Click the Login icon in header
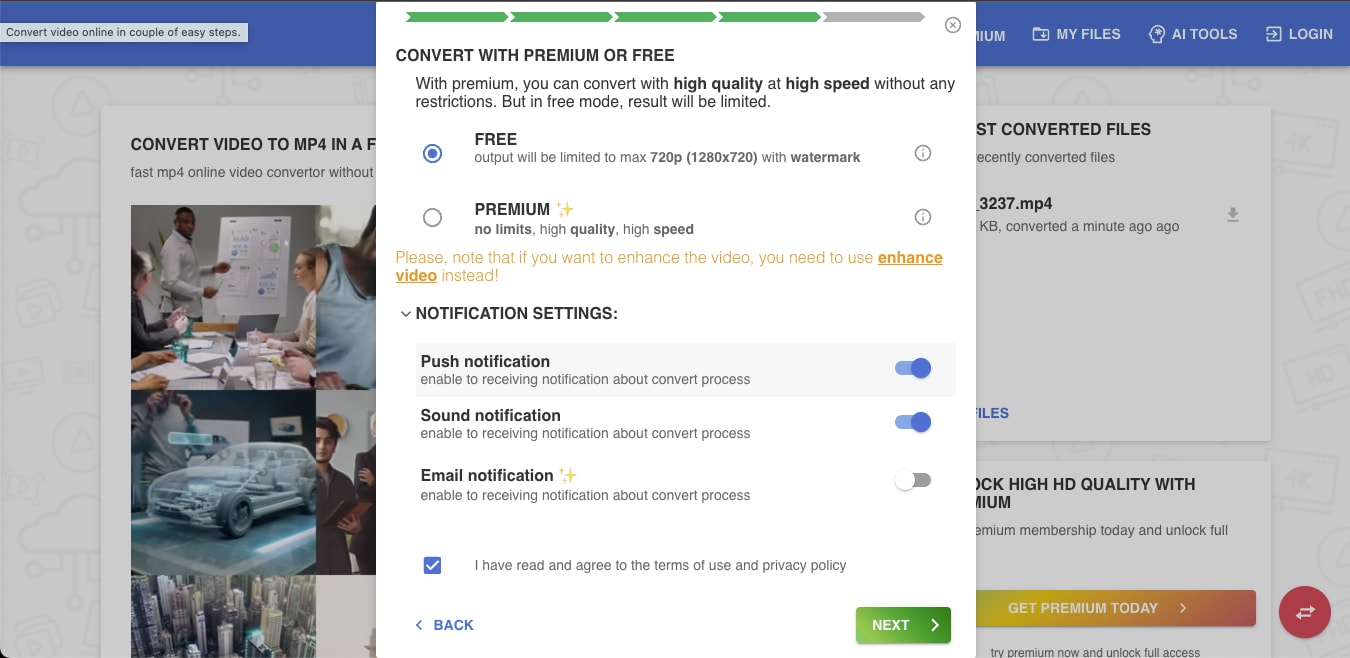 pyautogui.click(x=1273, y=34)
